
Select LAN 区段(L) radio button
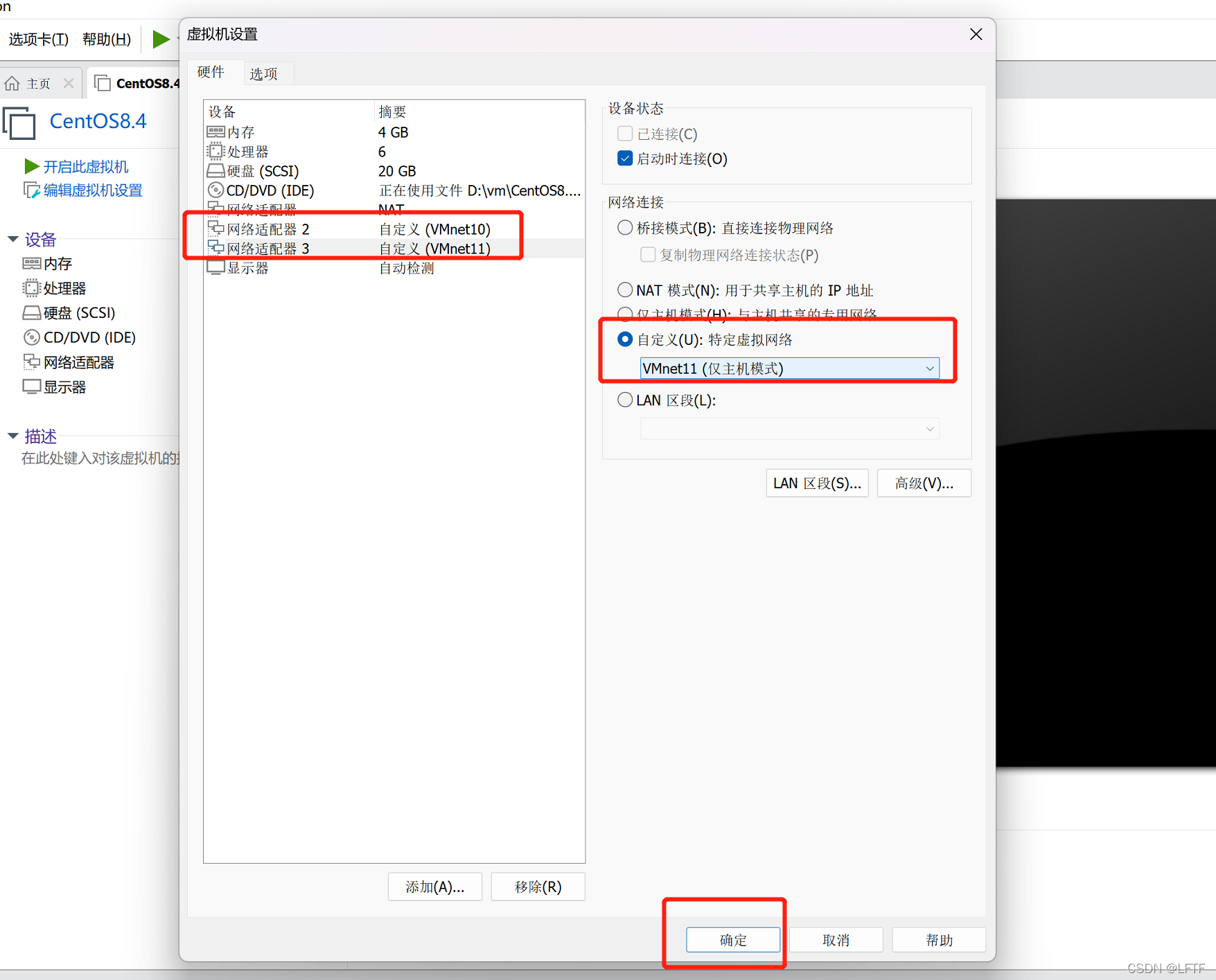coord(625,400)
